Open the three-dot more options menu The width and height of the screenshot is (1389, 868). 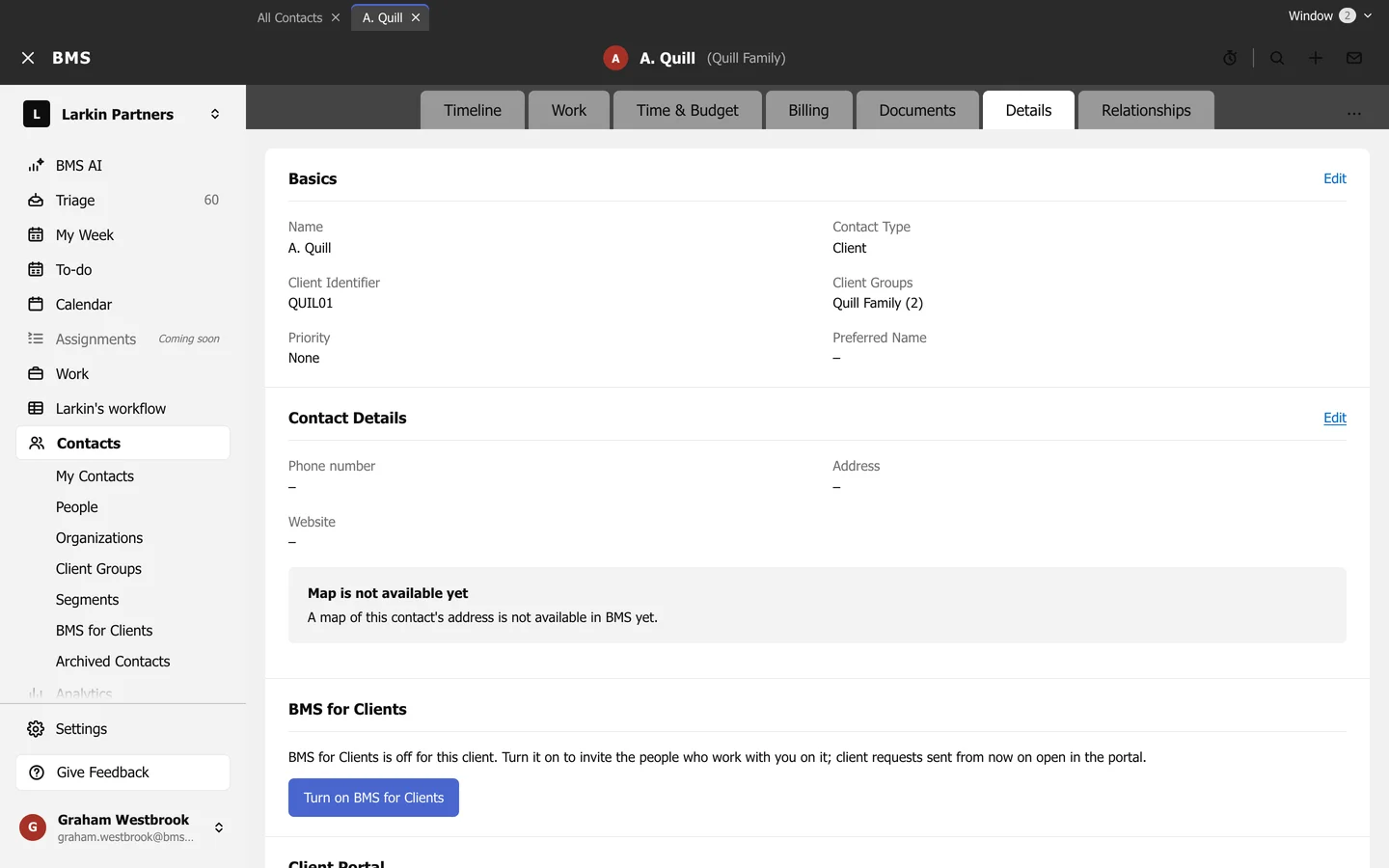pos(1354,113)
